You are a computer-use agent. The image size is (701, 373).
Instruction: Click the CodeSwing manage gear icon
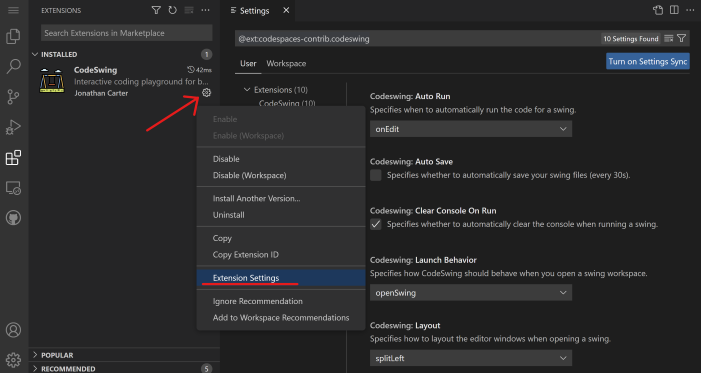pos(206,93)
